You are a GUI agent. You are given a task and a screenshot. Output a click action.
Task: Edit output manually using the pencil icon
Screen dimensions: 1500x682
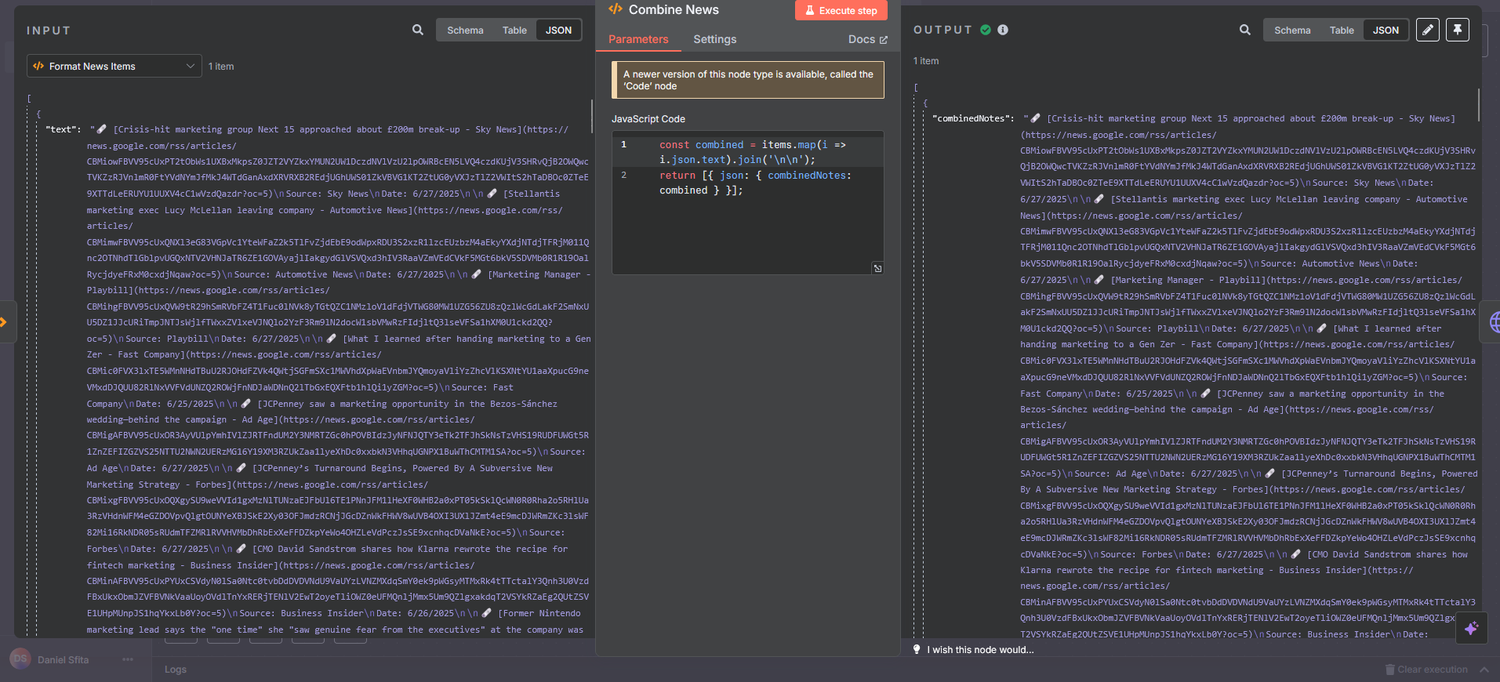1427,30
